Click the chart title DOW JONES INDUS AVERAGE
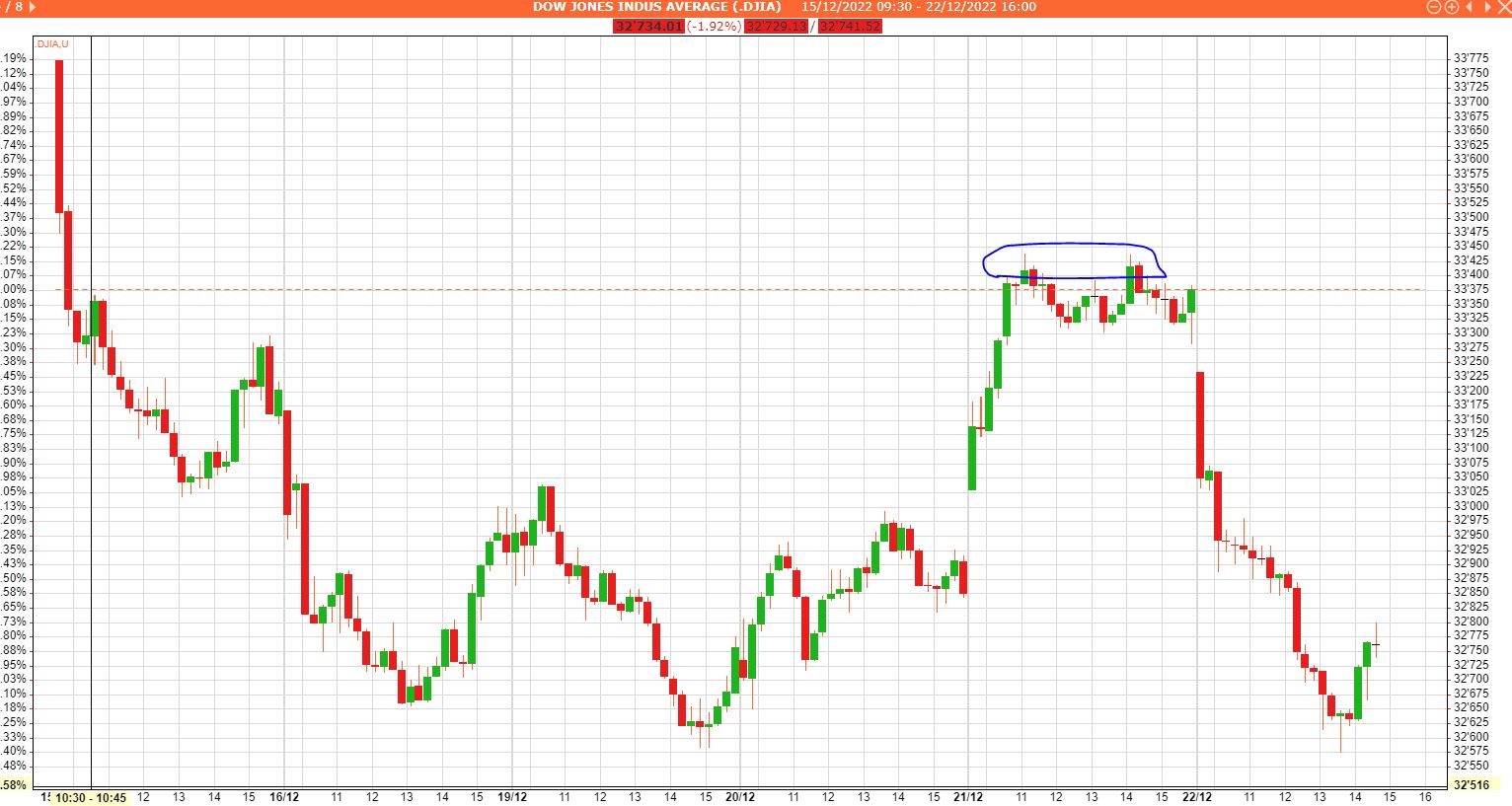This screenshot has width=1512, height=806. tap(656, 7)
